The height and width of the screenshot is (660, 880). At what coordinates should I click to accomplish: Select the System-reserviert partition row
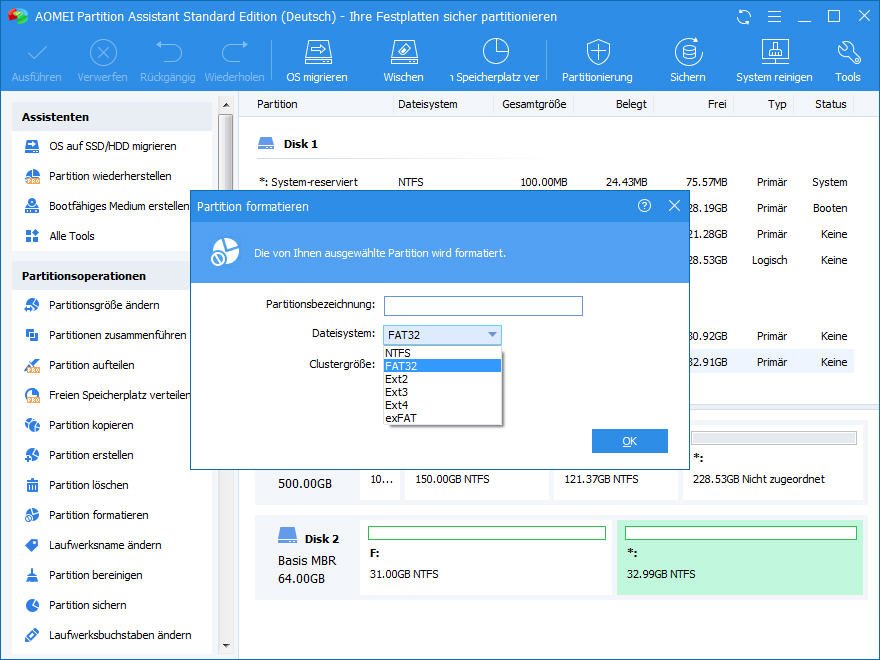(554, 182)
